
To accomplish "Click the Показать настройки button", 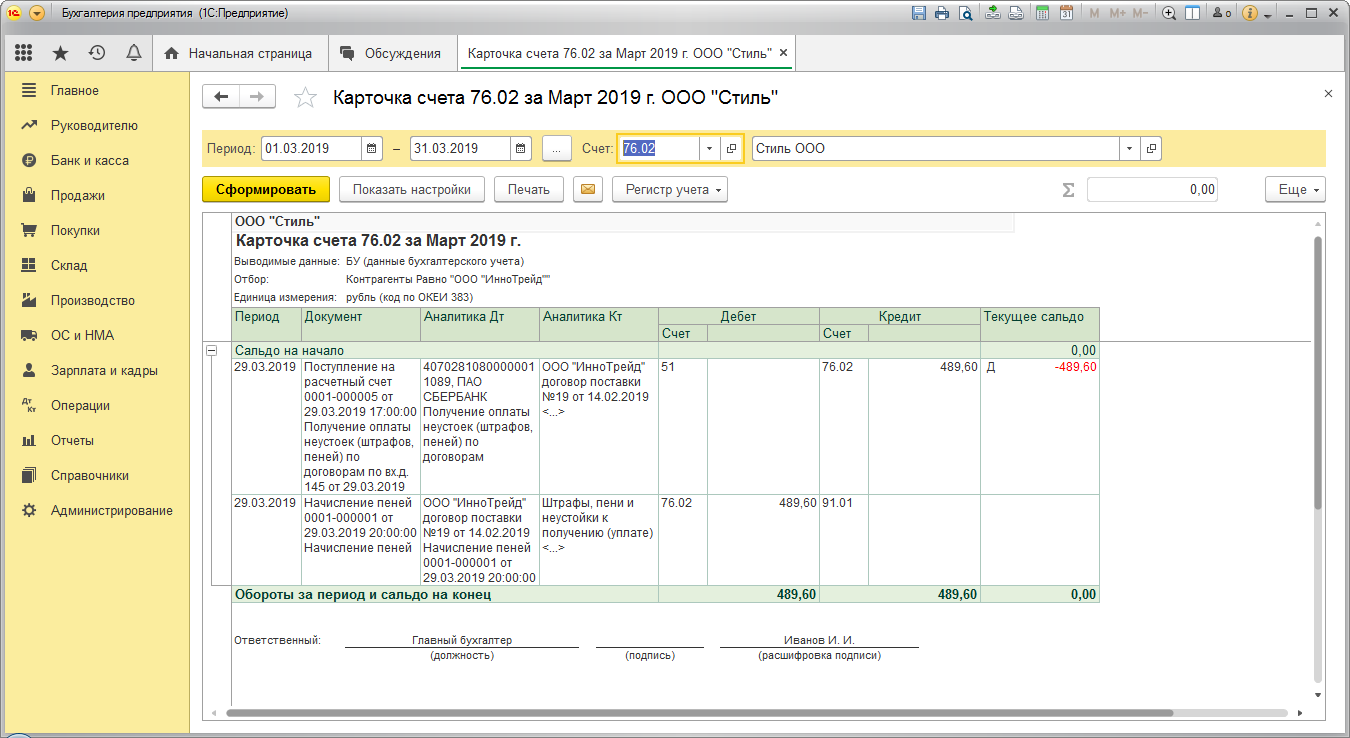I will coord(412,189).
